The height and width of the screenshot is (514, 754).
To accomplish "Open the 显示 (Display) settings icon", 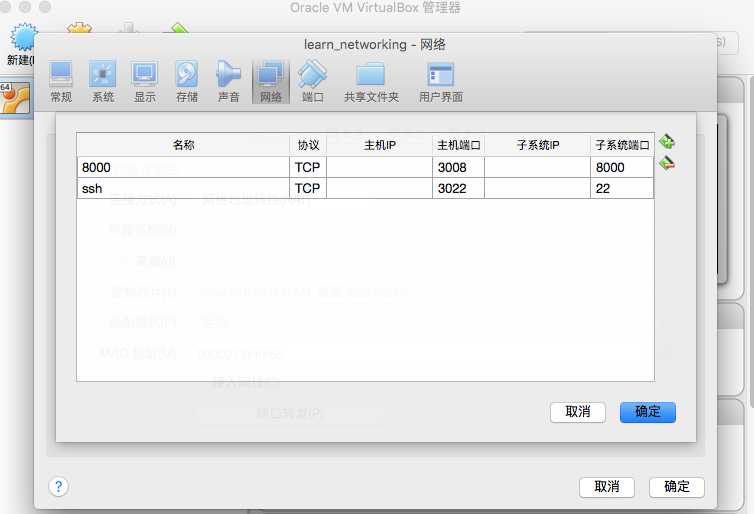I will coord(145,82).
